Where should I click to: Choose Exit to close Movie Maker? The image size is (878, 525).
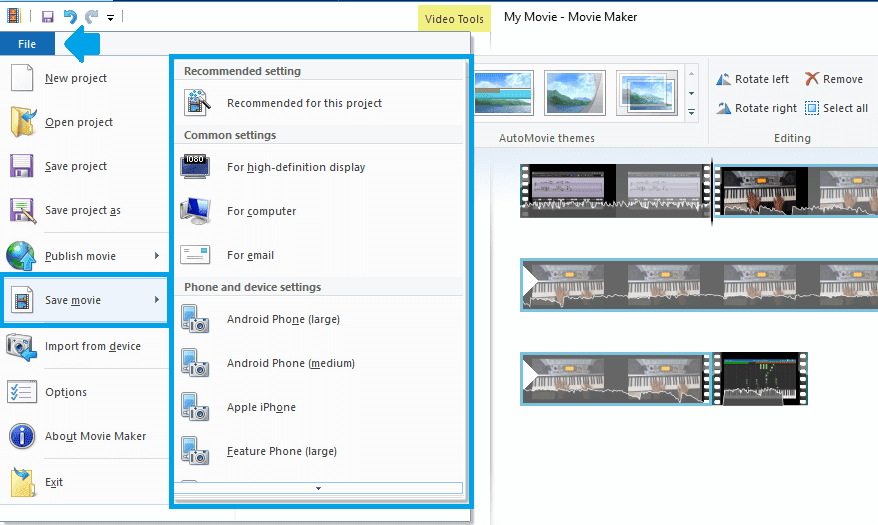point(54,482)
